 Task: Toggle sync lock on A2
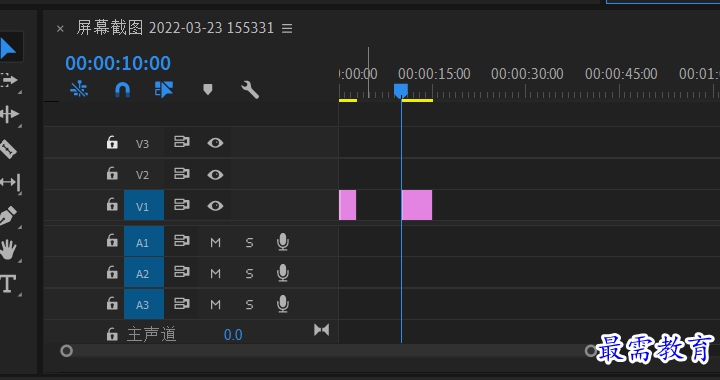182,272
